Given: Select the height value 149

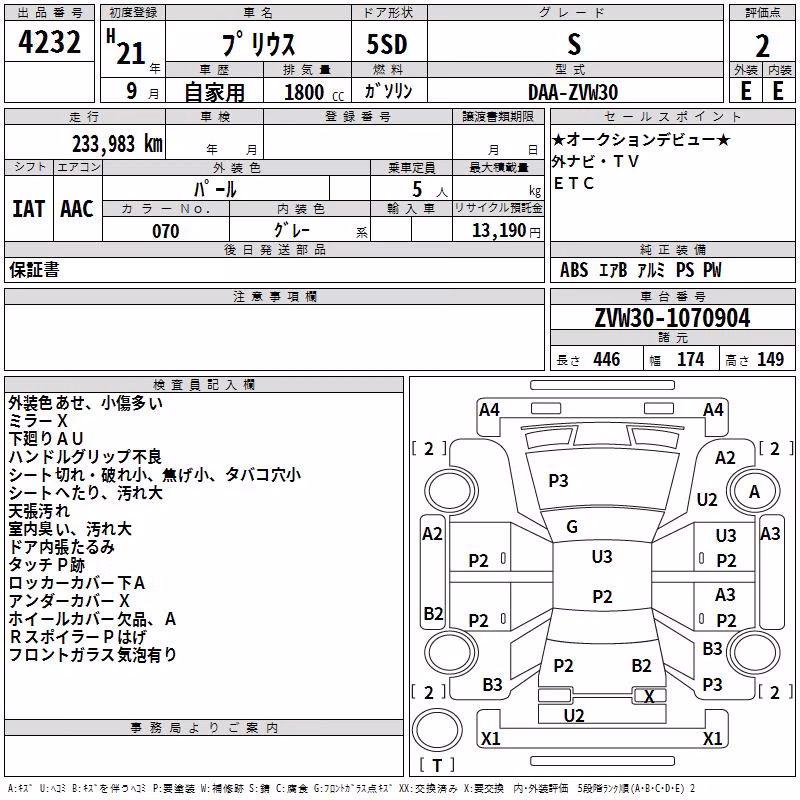Looking at the screenshot, I should coord(770,360).
